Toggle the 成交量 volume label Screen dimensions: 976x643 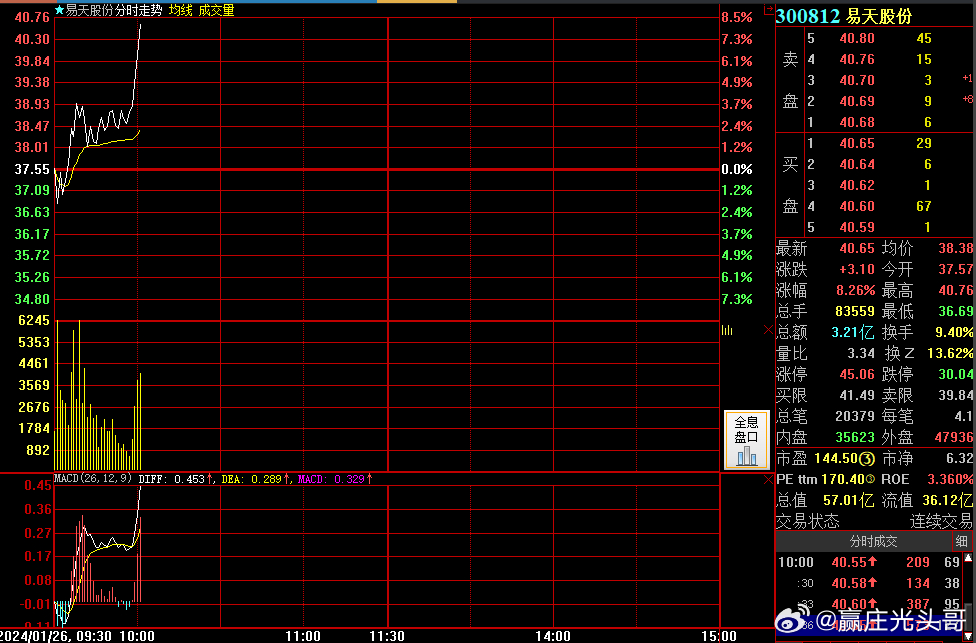point(217,11)
